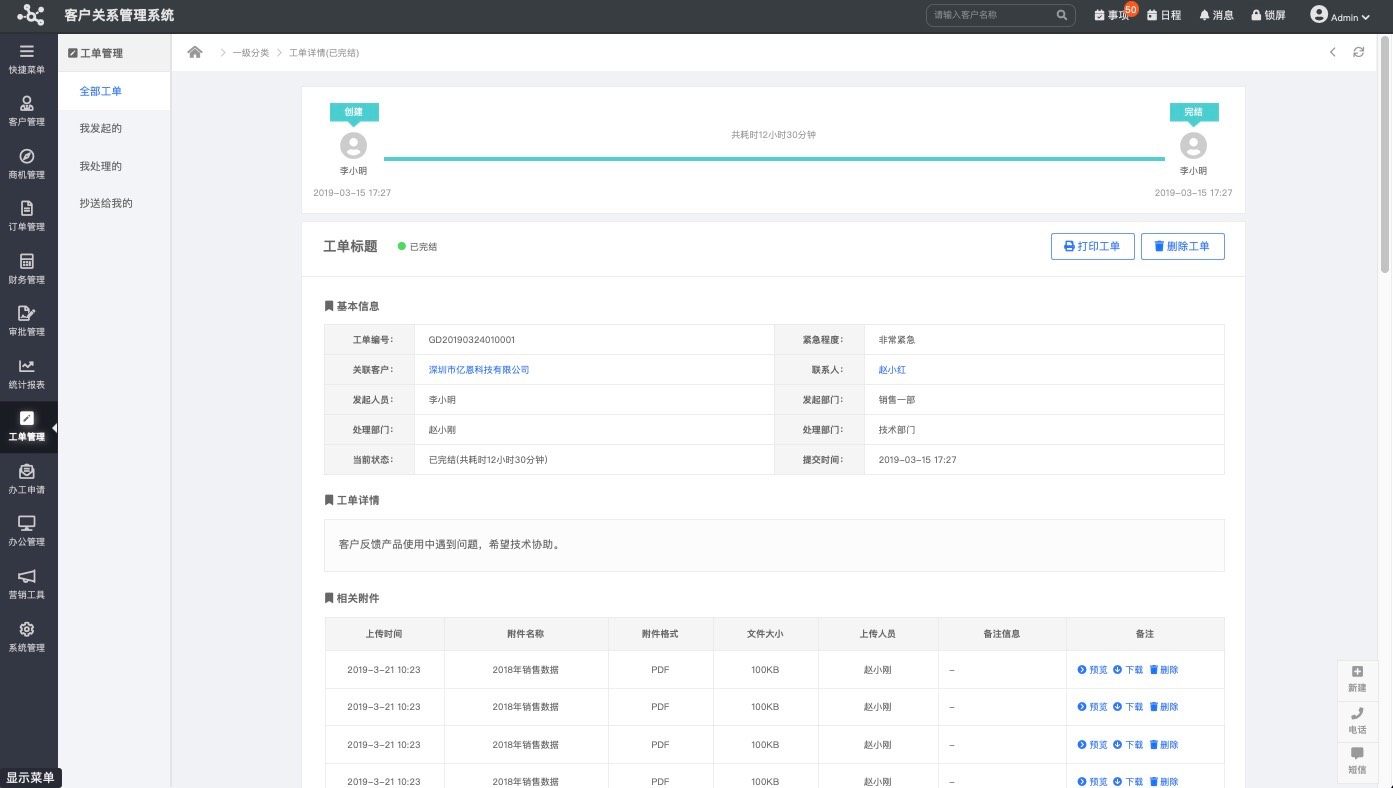Open the 消息 bell notifications

[x=1216, y=16]
